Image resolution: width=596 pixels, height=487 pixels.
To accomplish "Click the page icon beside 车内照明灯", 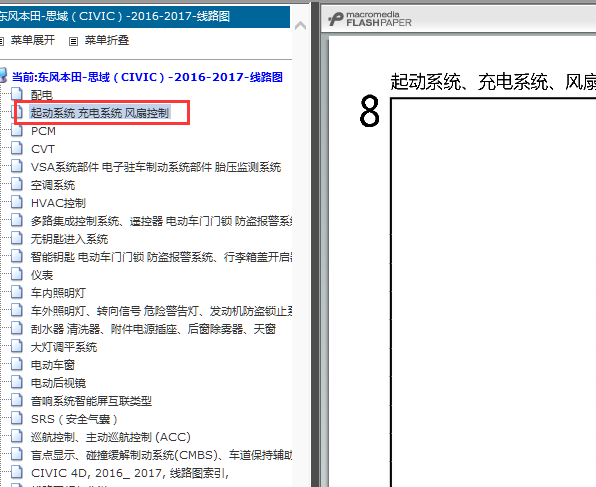I will [x=17, y=292].
